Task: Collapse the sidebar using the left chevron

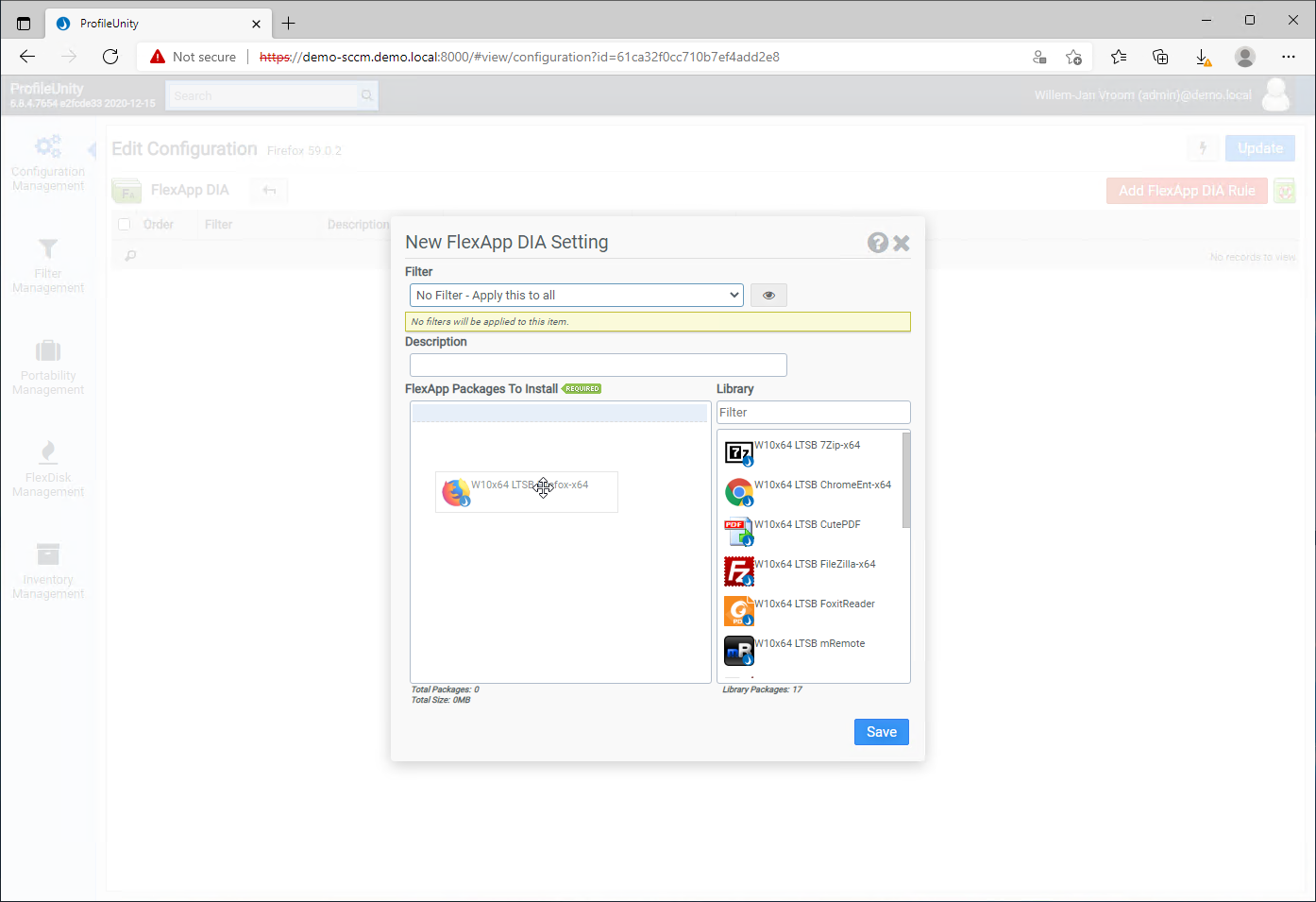Action: point(91,149)
